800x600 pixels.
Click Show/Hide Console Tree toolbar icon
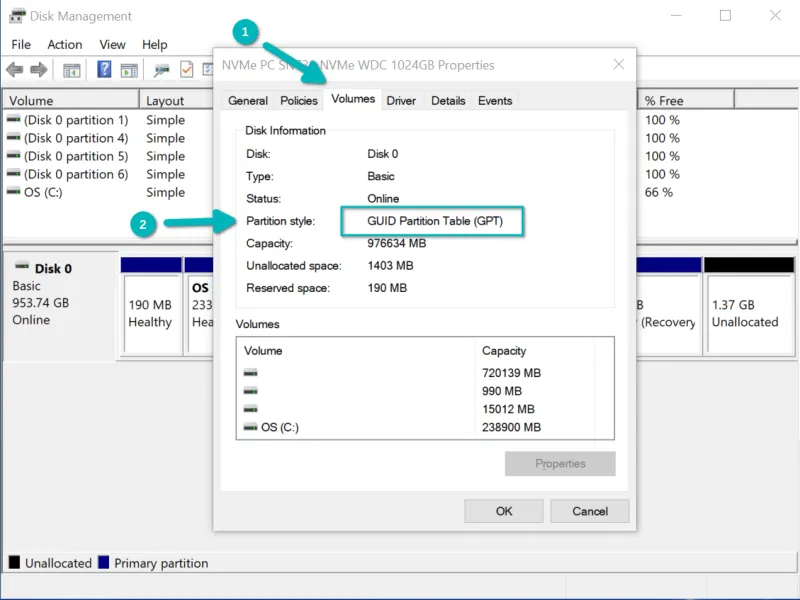72,70
